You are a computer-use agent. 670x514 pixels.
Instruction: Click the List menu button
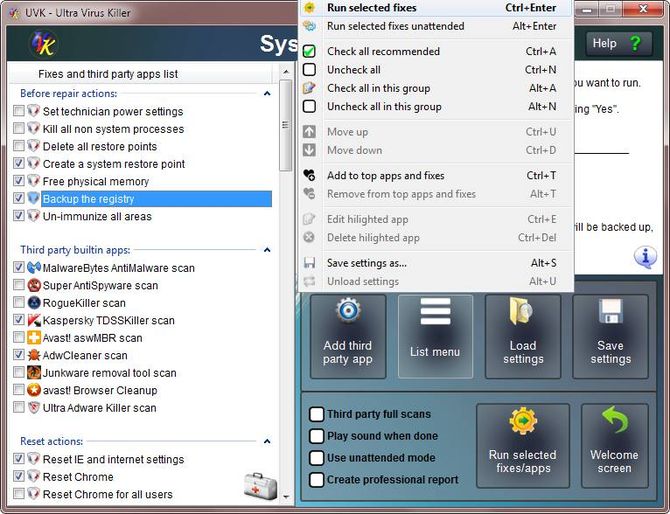pos(435,336)
